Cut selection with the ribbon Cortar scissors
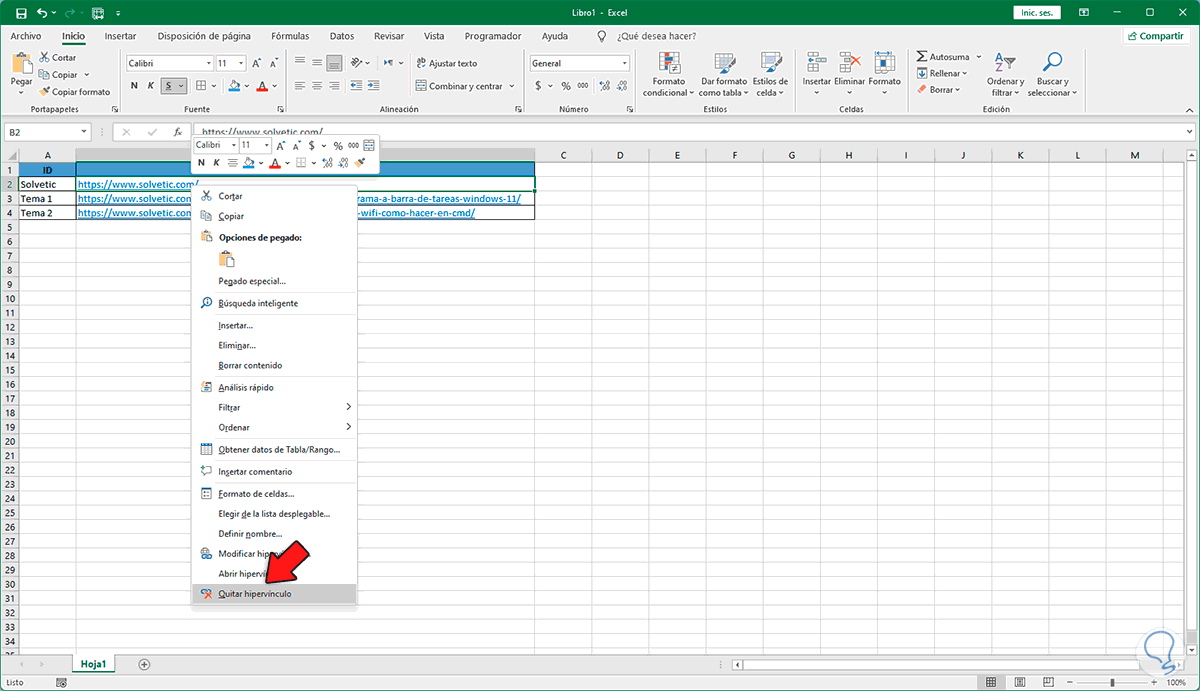The width and height of the screenshot is (1200, 691). tap(44, 58)
